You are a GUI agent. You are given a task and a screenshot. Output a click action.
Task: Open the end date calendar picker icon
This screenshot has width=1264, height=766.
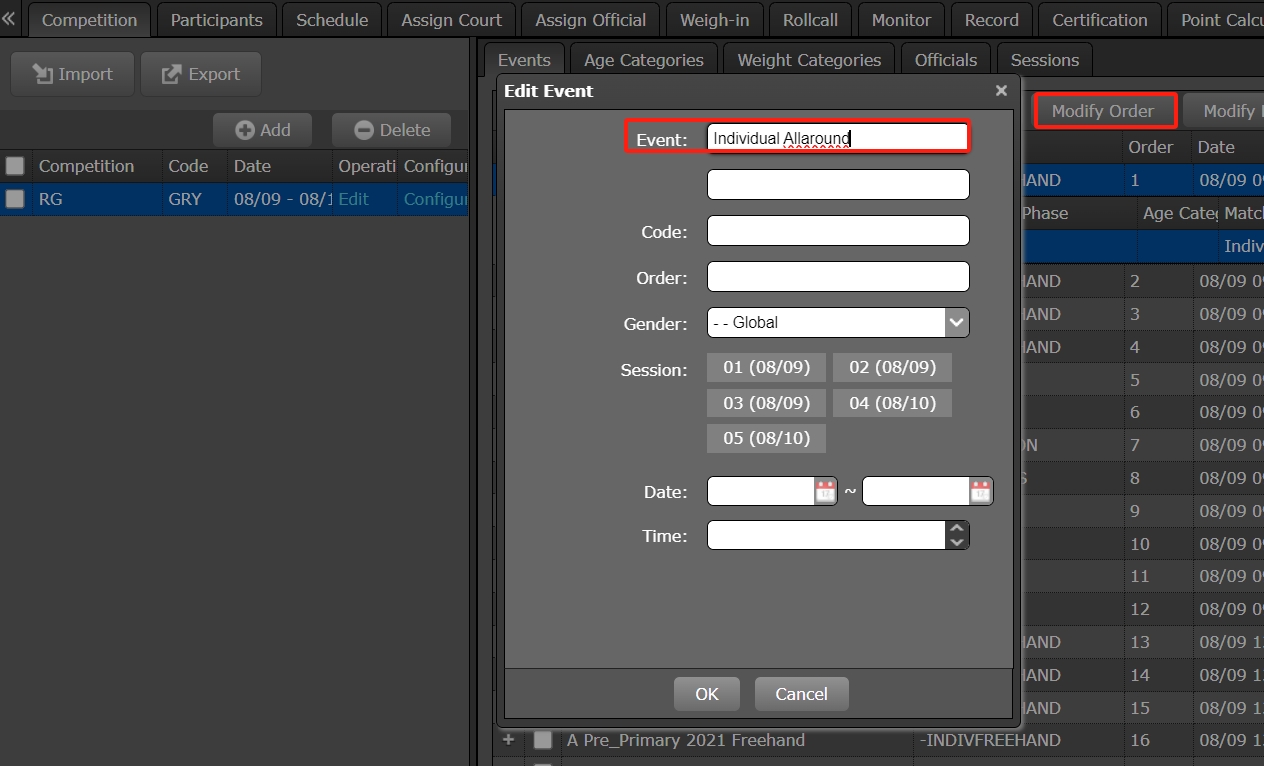click(x=980, y=491)
